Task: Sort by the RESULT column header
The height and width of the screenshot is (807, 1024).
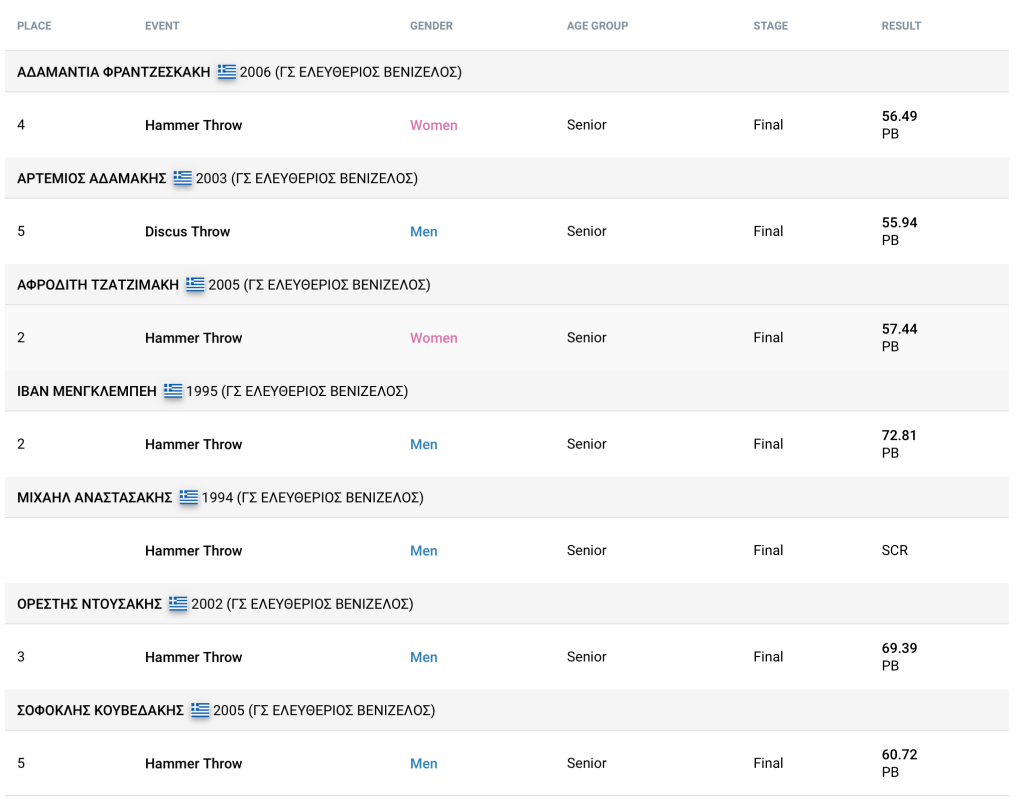Action: tap(901, 26)
